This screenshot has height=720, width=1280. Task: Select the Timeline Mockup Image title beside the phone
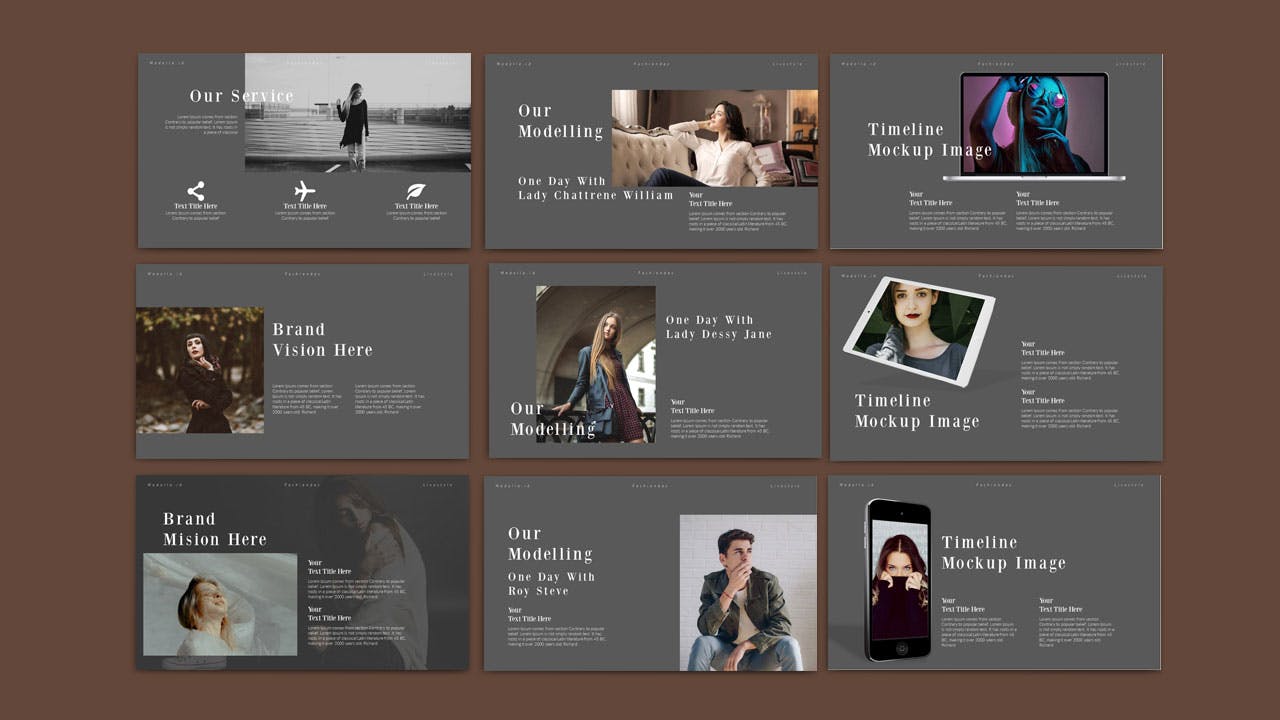(1003, 552)
